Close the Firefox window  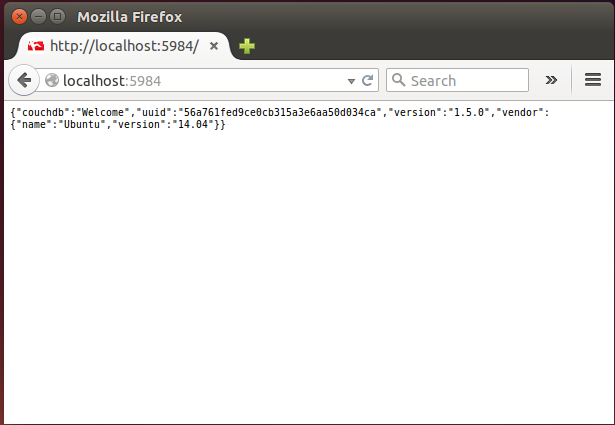pyautogui.click(x=17, y=17)
